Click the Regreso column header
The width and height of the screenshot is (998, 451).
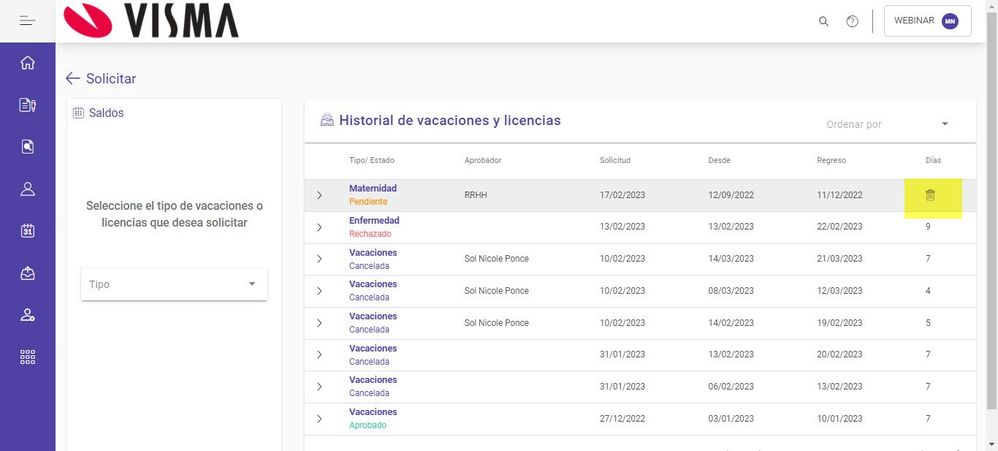coord(831,160)
